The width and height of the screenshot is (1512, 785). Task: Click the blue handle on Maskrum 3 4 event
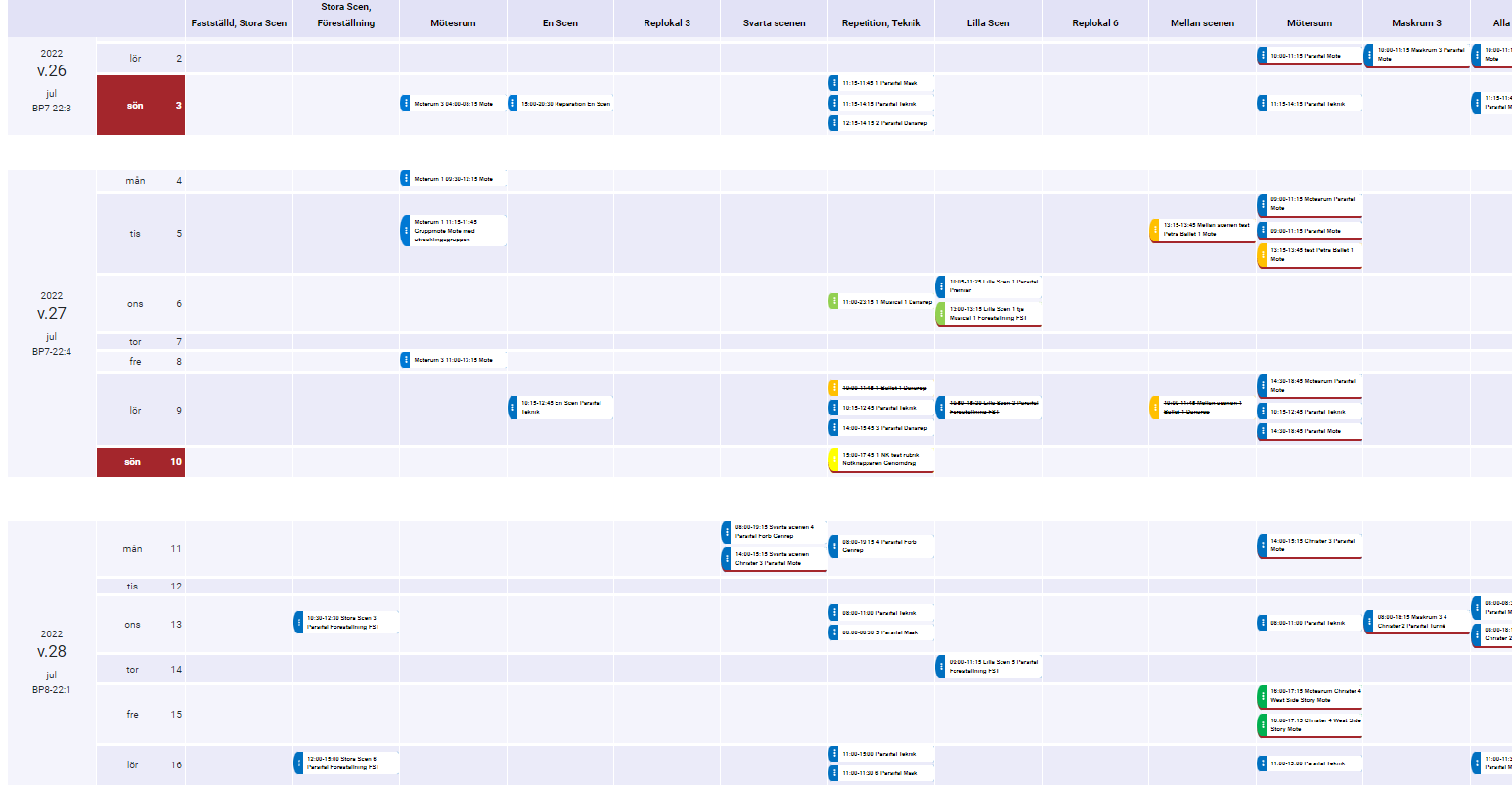pos(1368,622)
